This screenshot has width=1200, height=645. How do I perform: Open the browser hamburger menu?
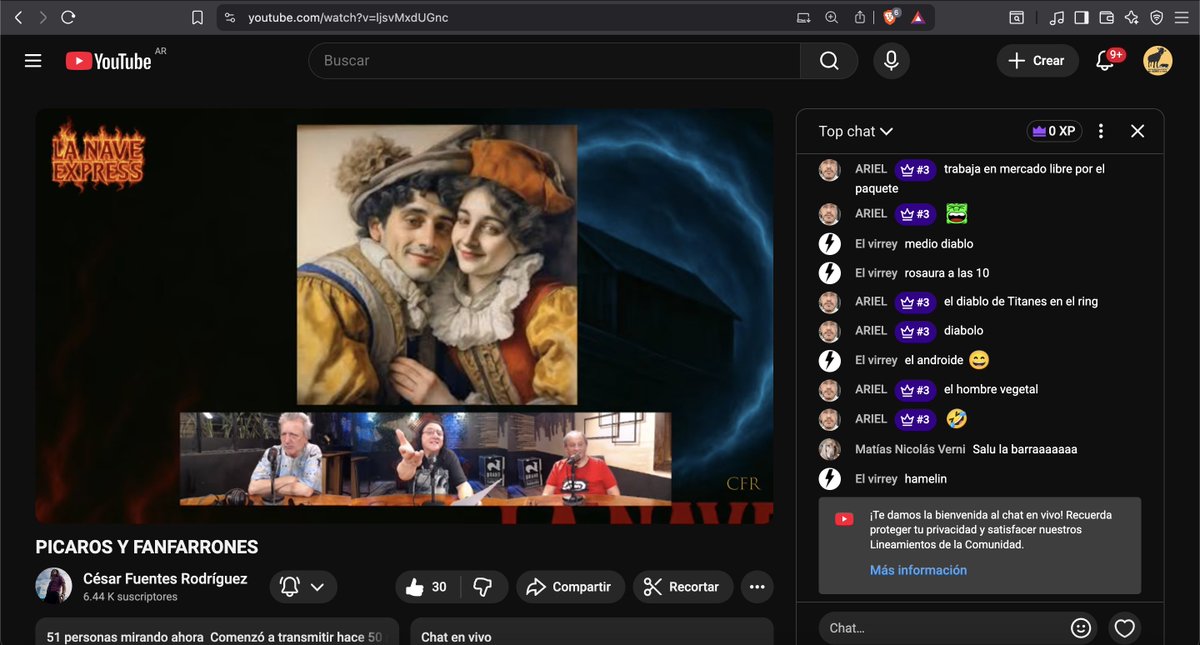coord(1182,17)
